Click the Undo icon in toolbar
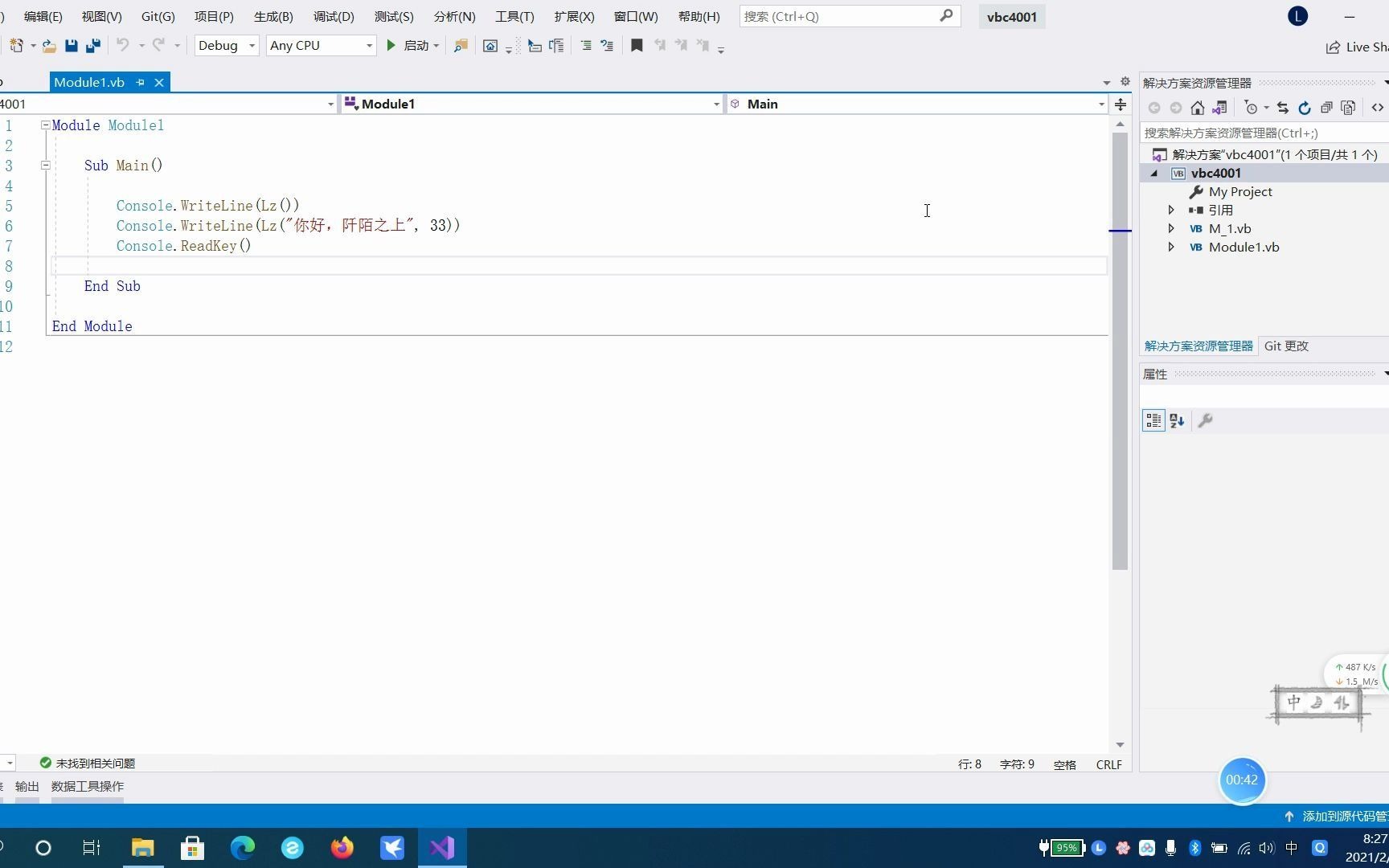Screen dimensions: 1389x868 click(x=122, y=46)
